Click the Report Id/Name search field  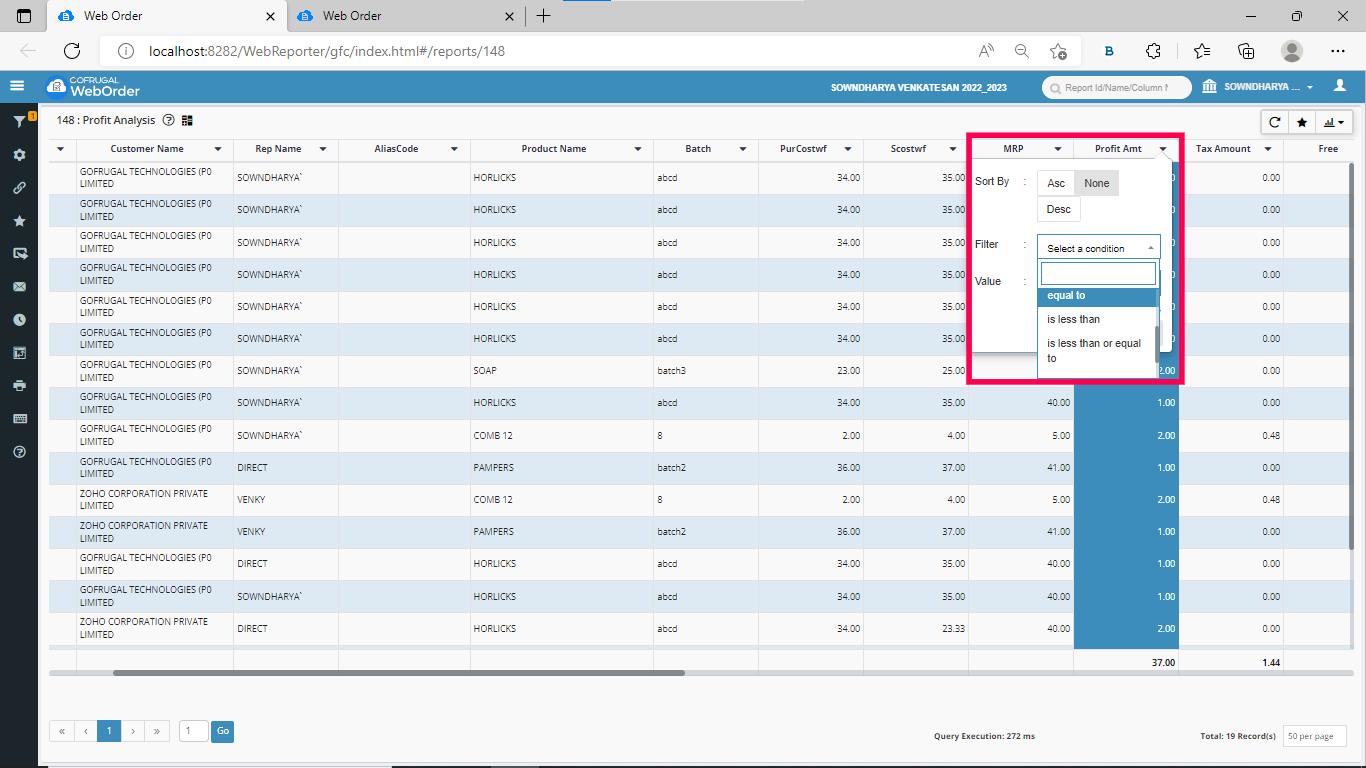coord(1116,88)
